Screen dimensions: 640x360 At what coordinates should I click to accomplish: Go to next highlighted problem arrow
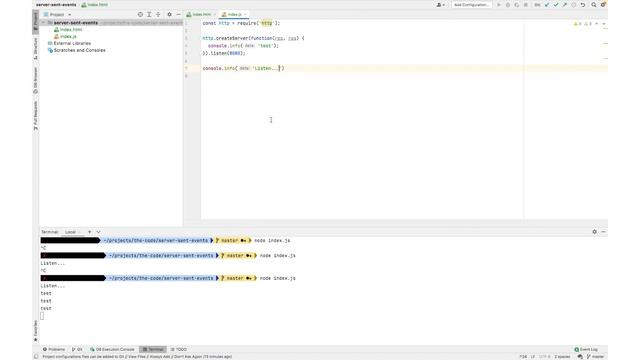click(x=604, y=24)
